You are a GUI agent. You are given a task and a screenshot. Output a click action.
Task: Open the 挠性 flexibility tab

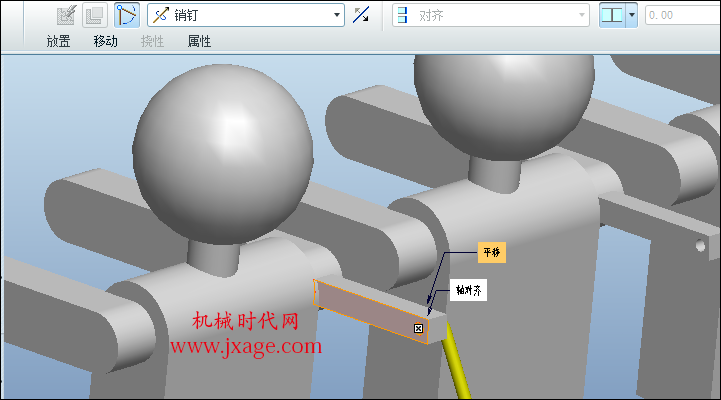pos(152,41)
